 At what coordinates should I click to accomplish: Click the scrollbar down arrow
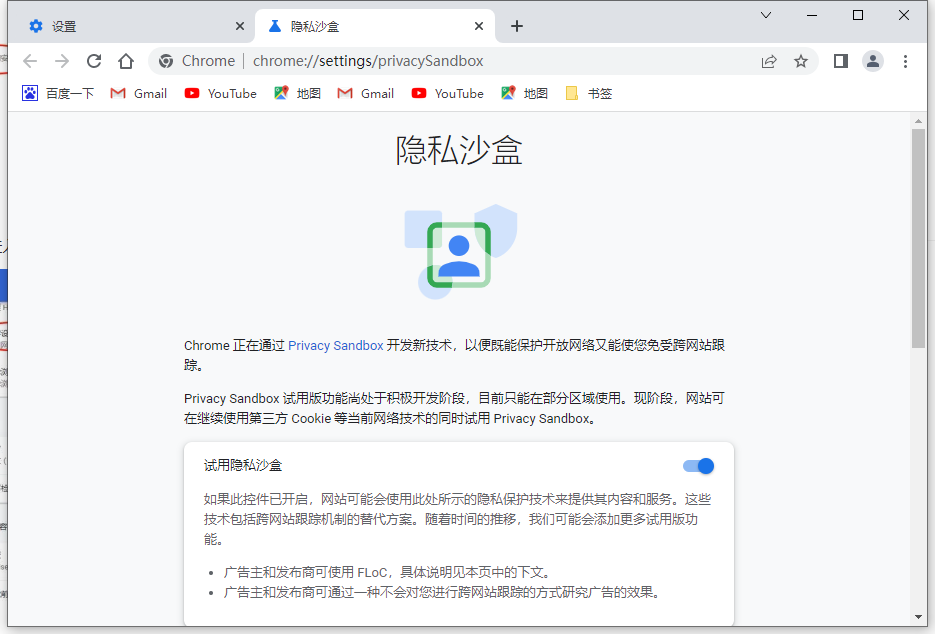(x=918, y=617)
